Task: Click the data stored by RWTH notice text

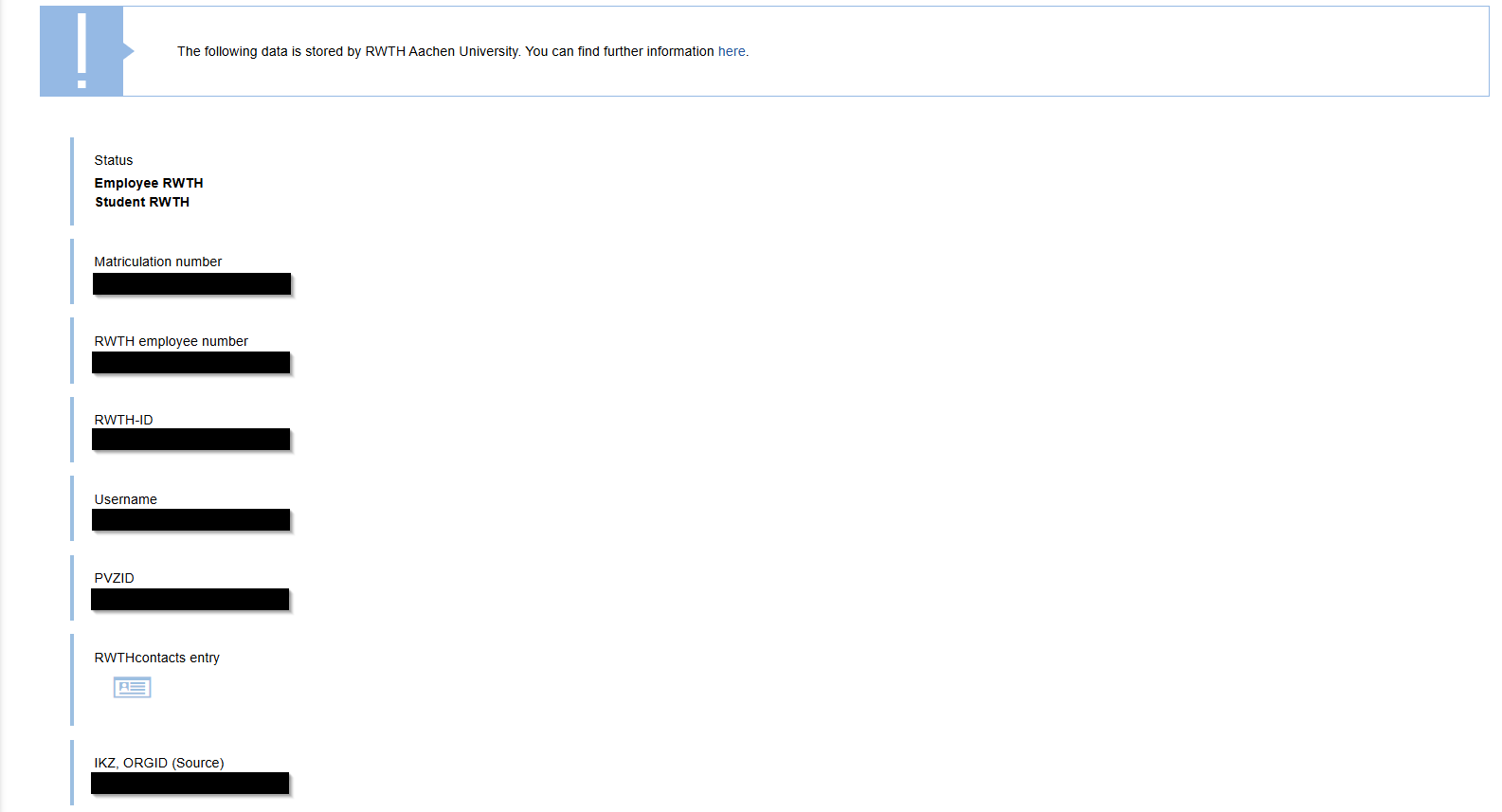Action: (445, 51)
